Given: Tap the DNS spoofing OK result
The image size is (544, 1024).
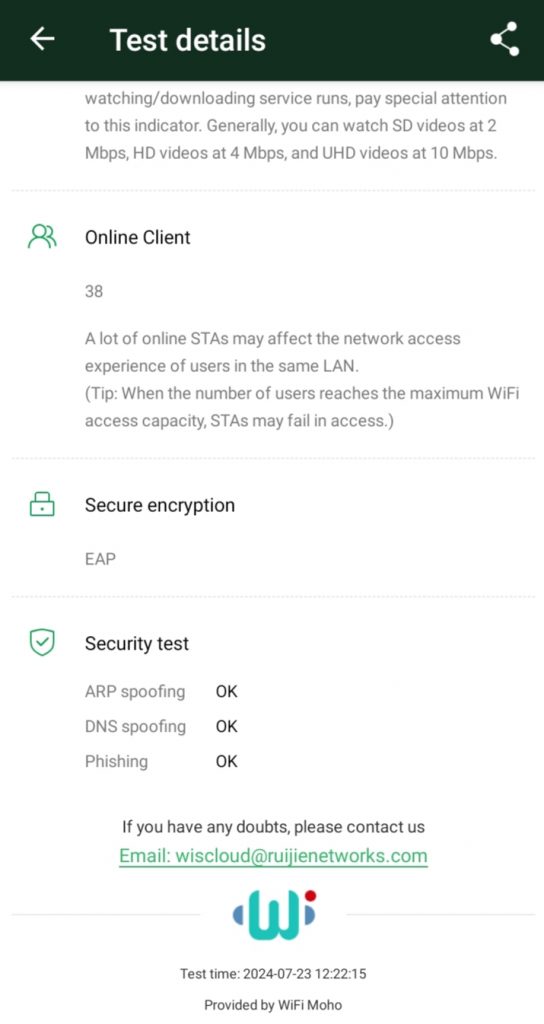Looking at the screenshot, I should 227,726.
